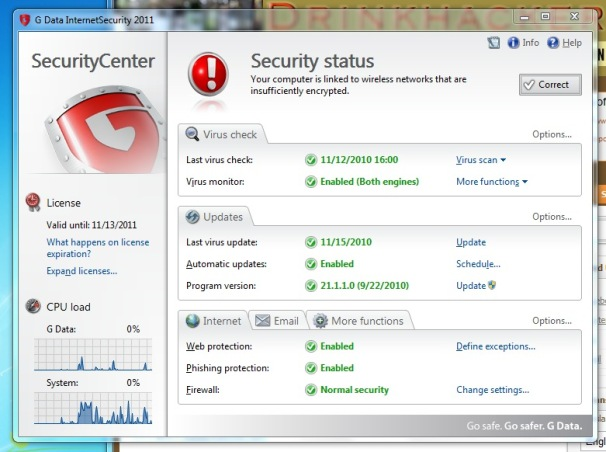Click the CPU load gauge icon
This screenshot has height=452, width=606.
point(33,306)
